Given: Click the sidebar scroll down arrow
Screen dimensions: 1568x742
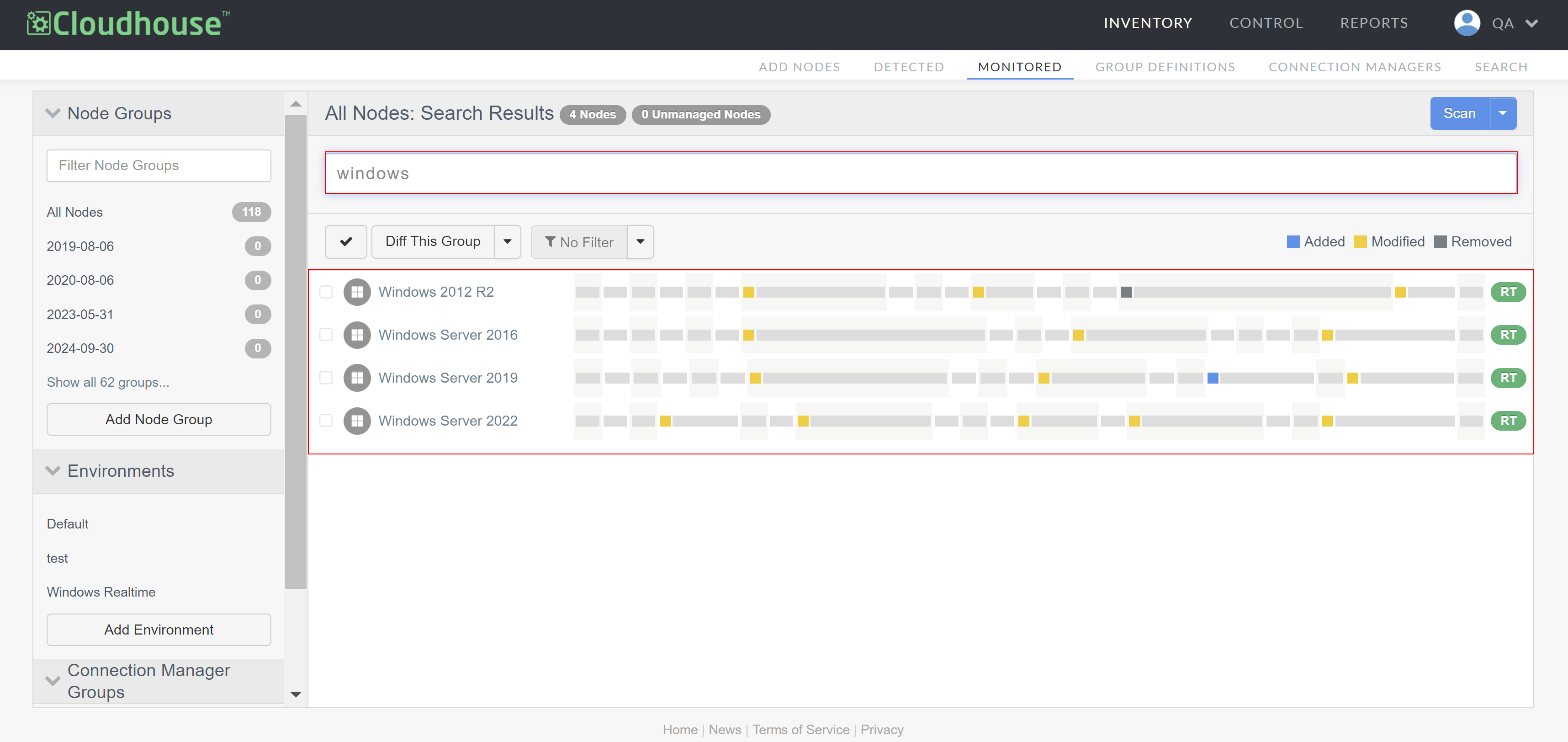Looking at the screenshot, I should [296, 694].
